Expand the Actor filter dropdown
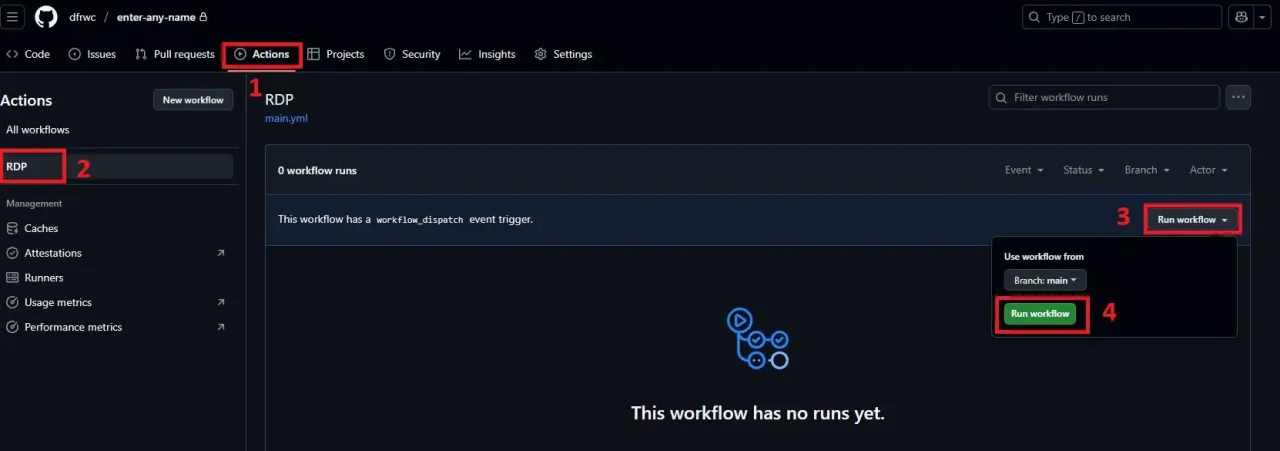1280x451 pixels. click(x=1208, y=170)
